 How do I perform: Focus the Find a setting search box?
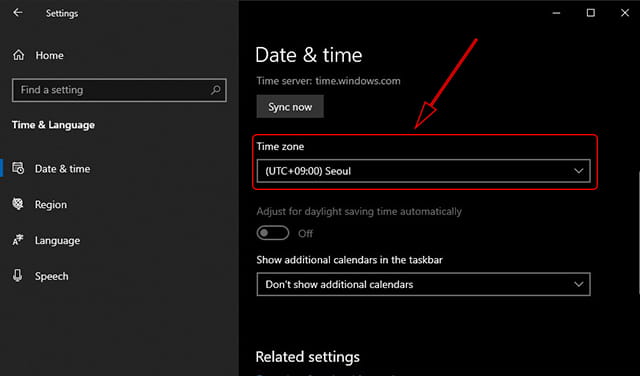pos(119,90)
